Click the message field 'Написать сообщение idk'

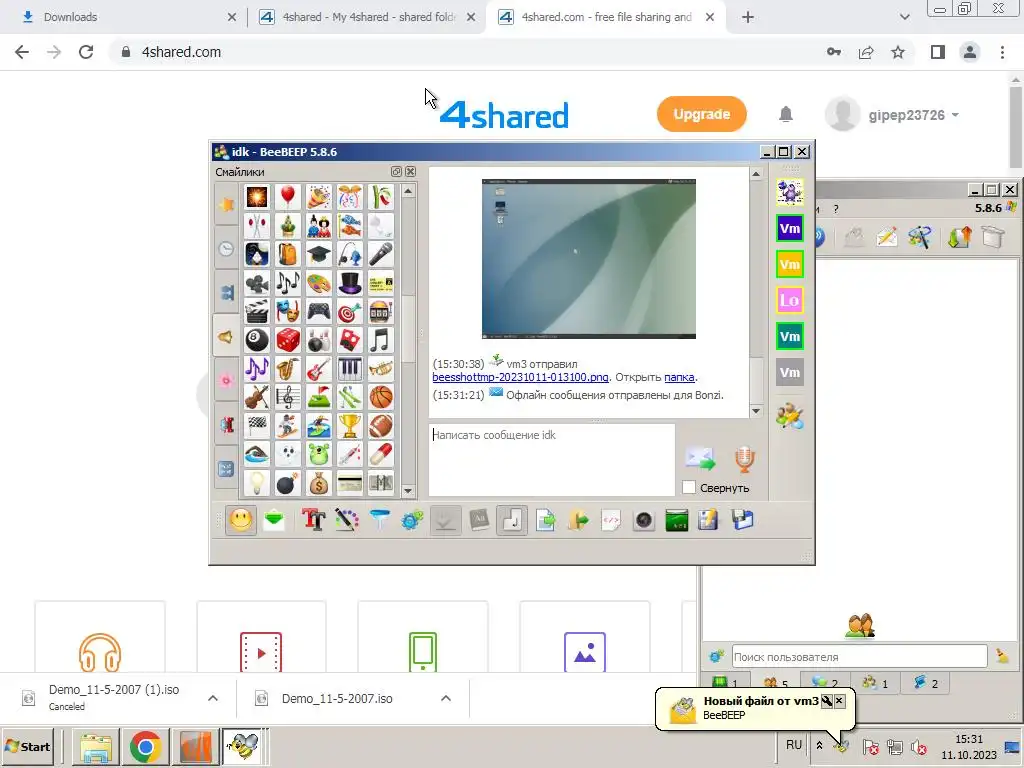pos(552,460)
